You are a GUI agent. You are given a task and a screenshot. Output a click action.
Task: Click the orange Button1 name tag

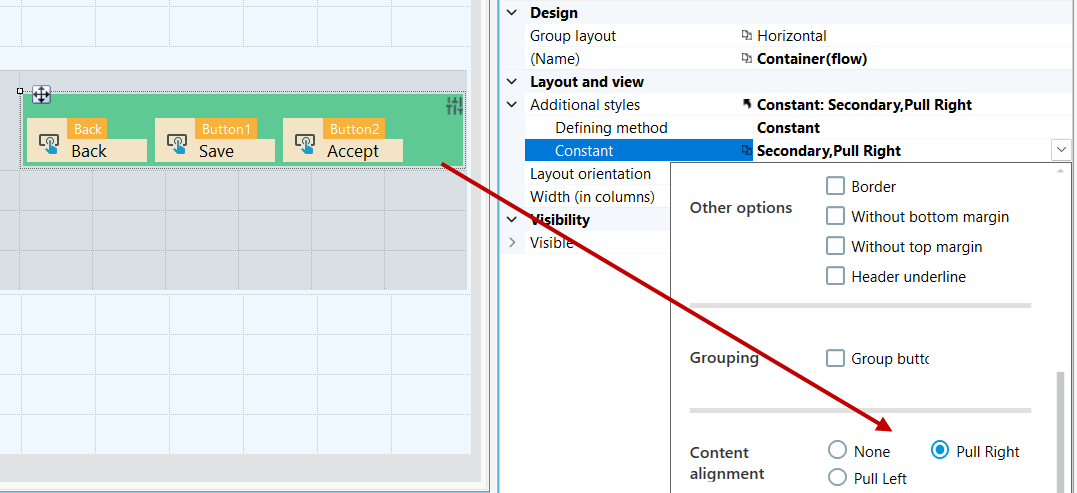click(227, 129)
